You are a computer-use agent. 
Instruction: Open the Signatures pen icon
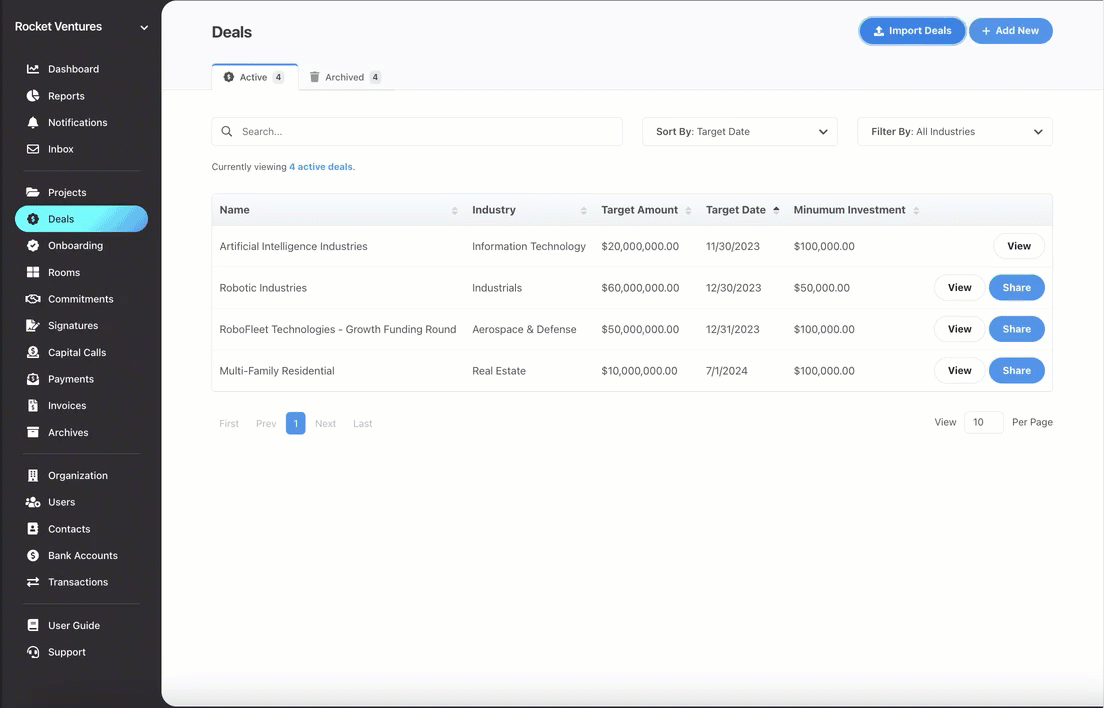32,325
